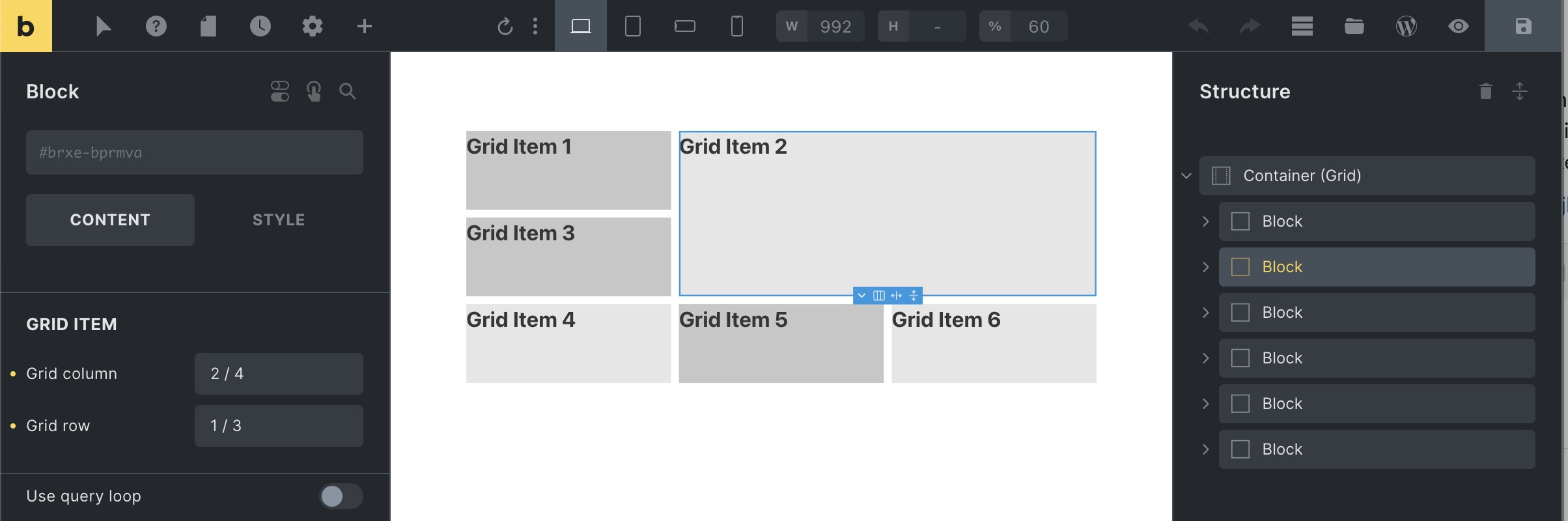
Task: Click the Bricks logo icon
Action: [26, 26]
